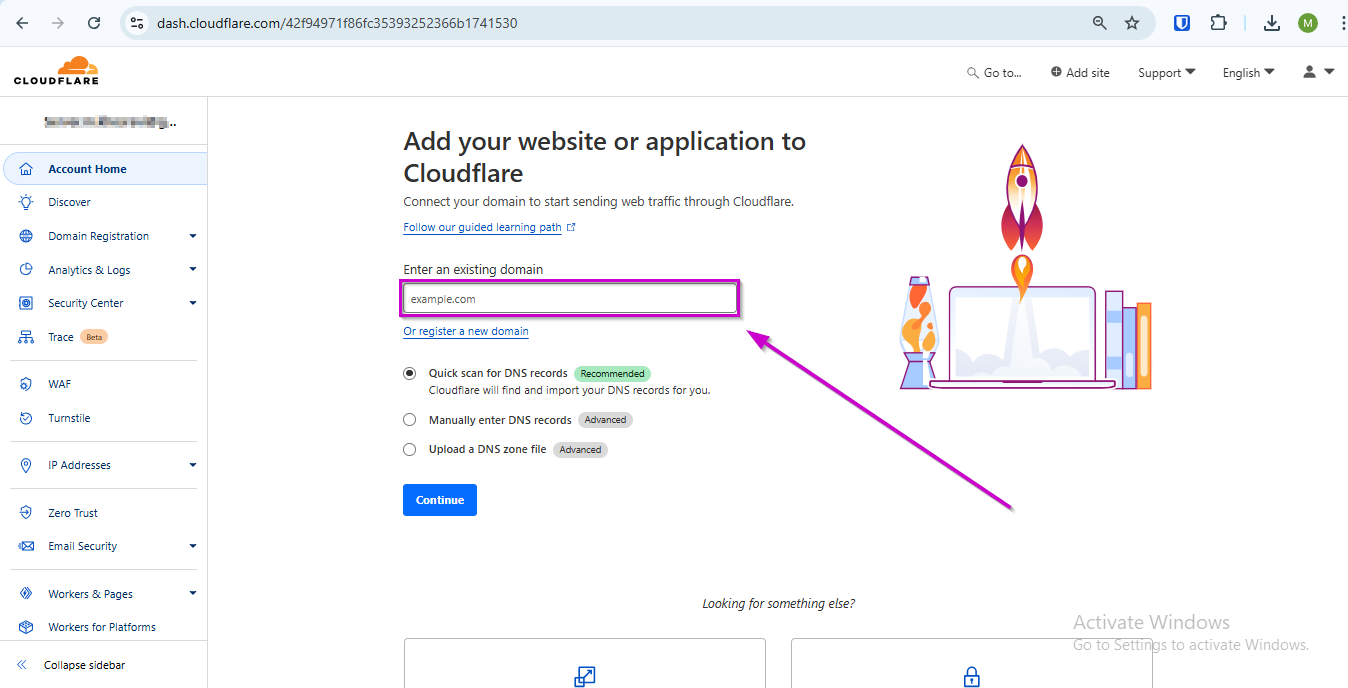1348x688 pixels.
Task: Open the user account dropdown
Action: pyautogui.click(x=1319, y=72)
